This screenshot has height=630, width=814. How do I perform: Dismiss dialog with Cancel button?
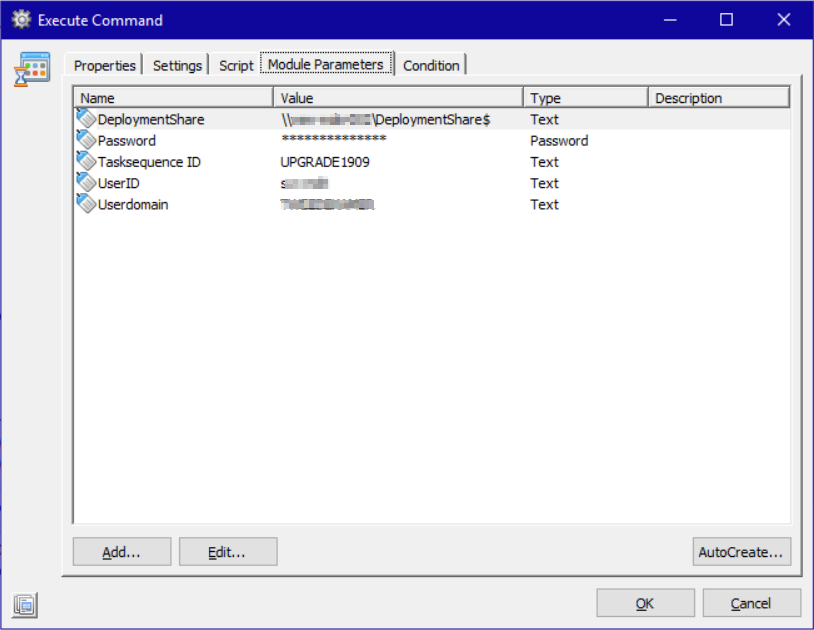751,603
